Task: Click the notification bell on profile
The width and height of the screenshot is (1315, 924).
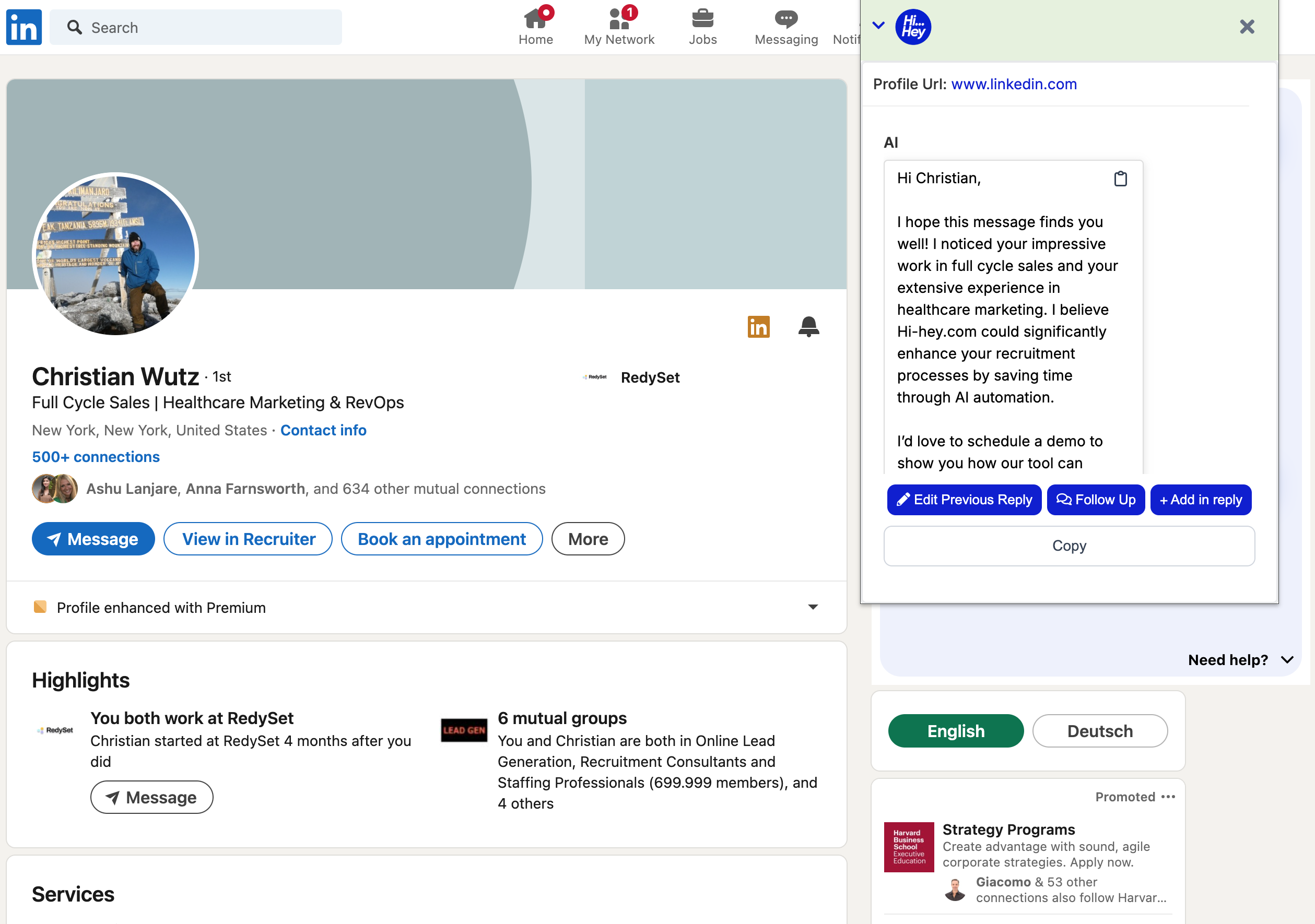Action: point(808,326)
